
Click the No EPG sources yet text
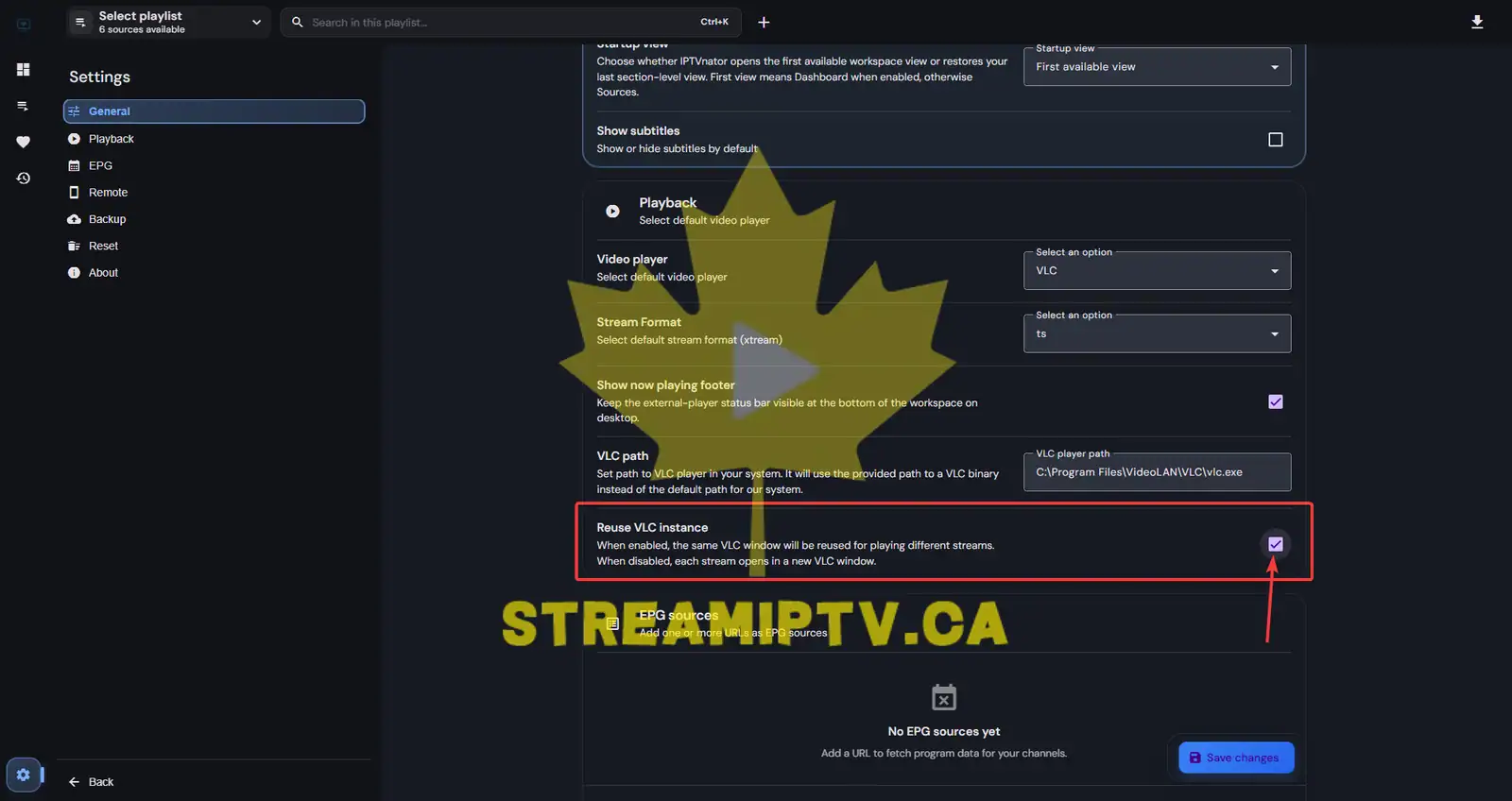(x=943, y=731)
